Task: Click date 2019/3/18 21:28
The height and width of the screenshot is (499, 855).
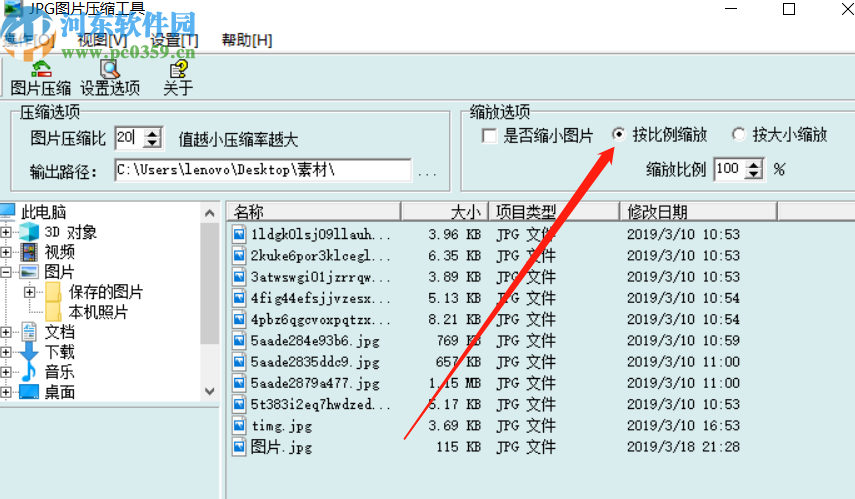Action: 683,447
